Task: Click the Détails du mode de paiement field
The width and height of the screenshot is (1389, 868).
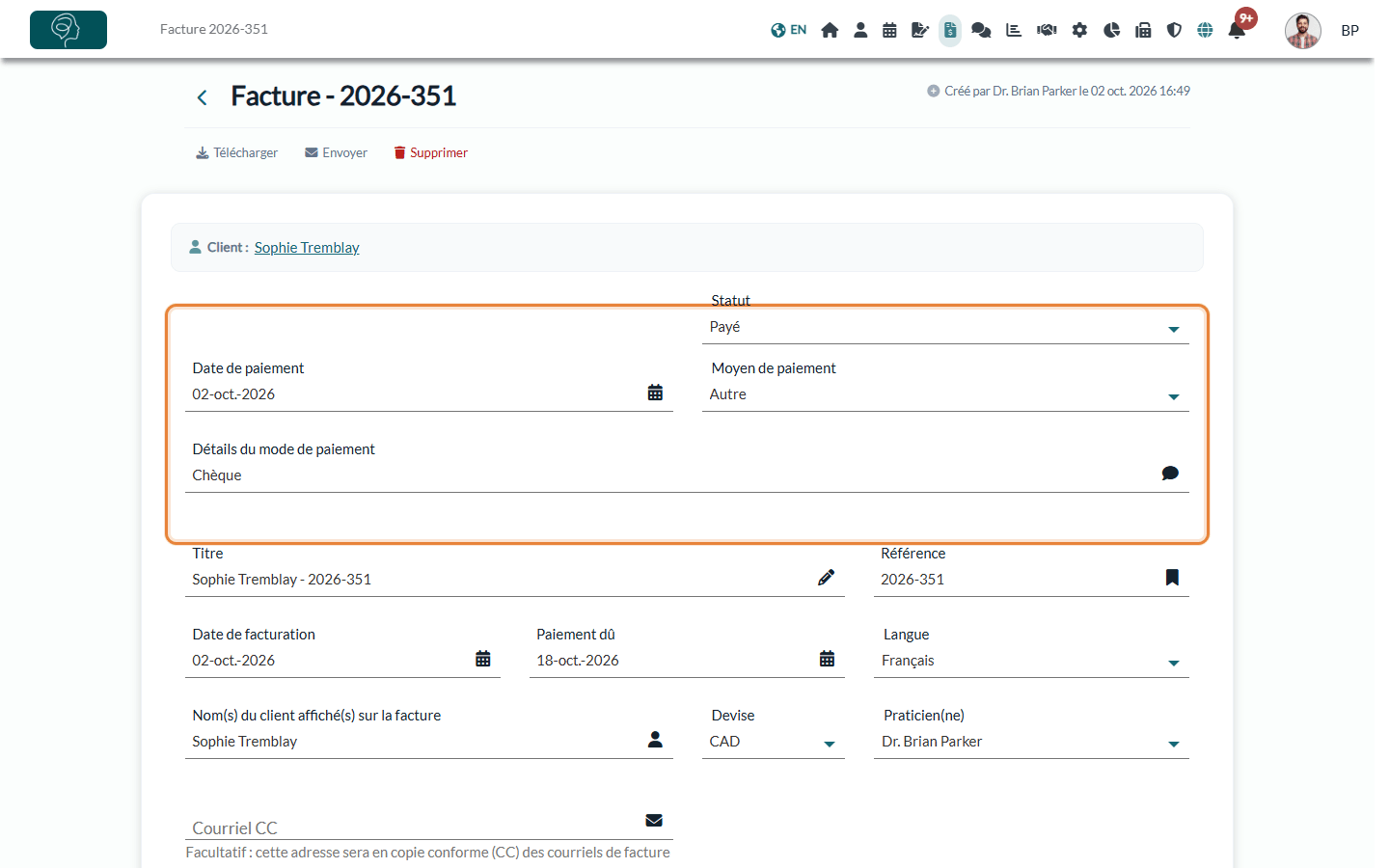Action: point(687,475)
